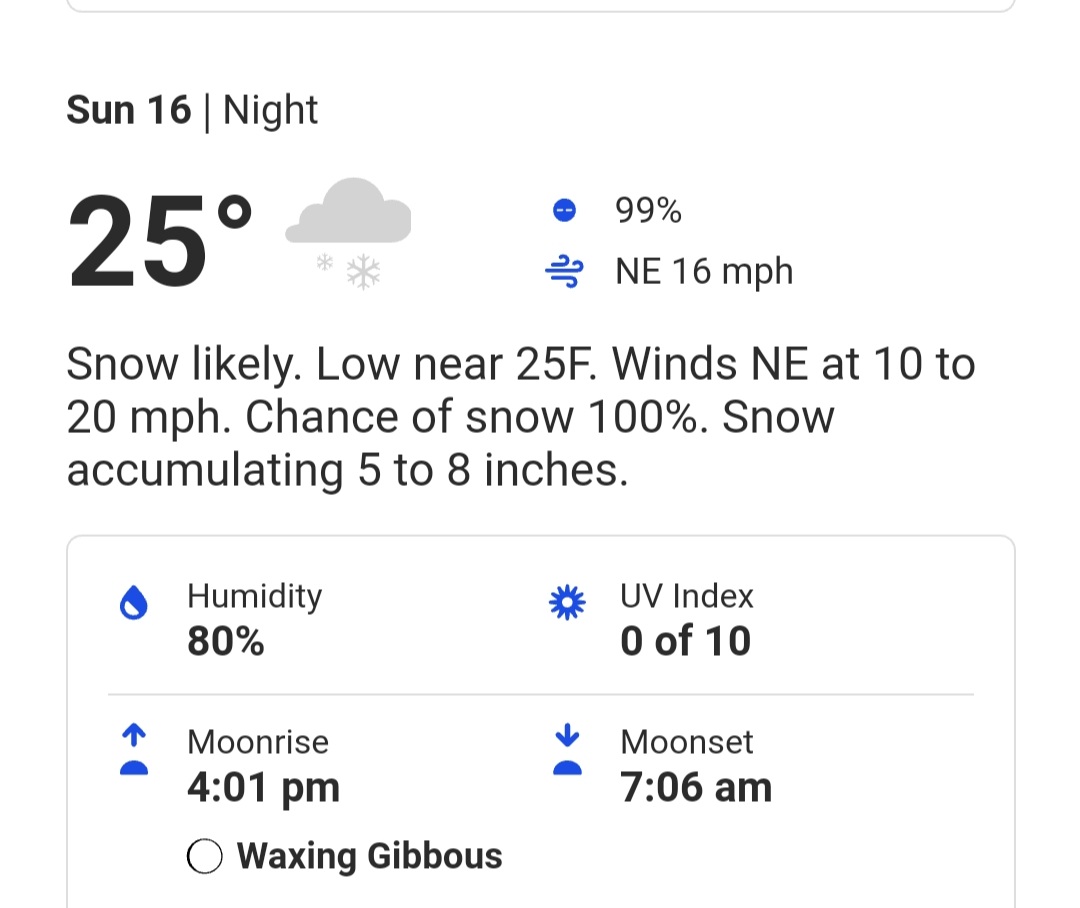Tap the NE 16 mph wind text

click(704, 271)
